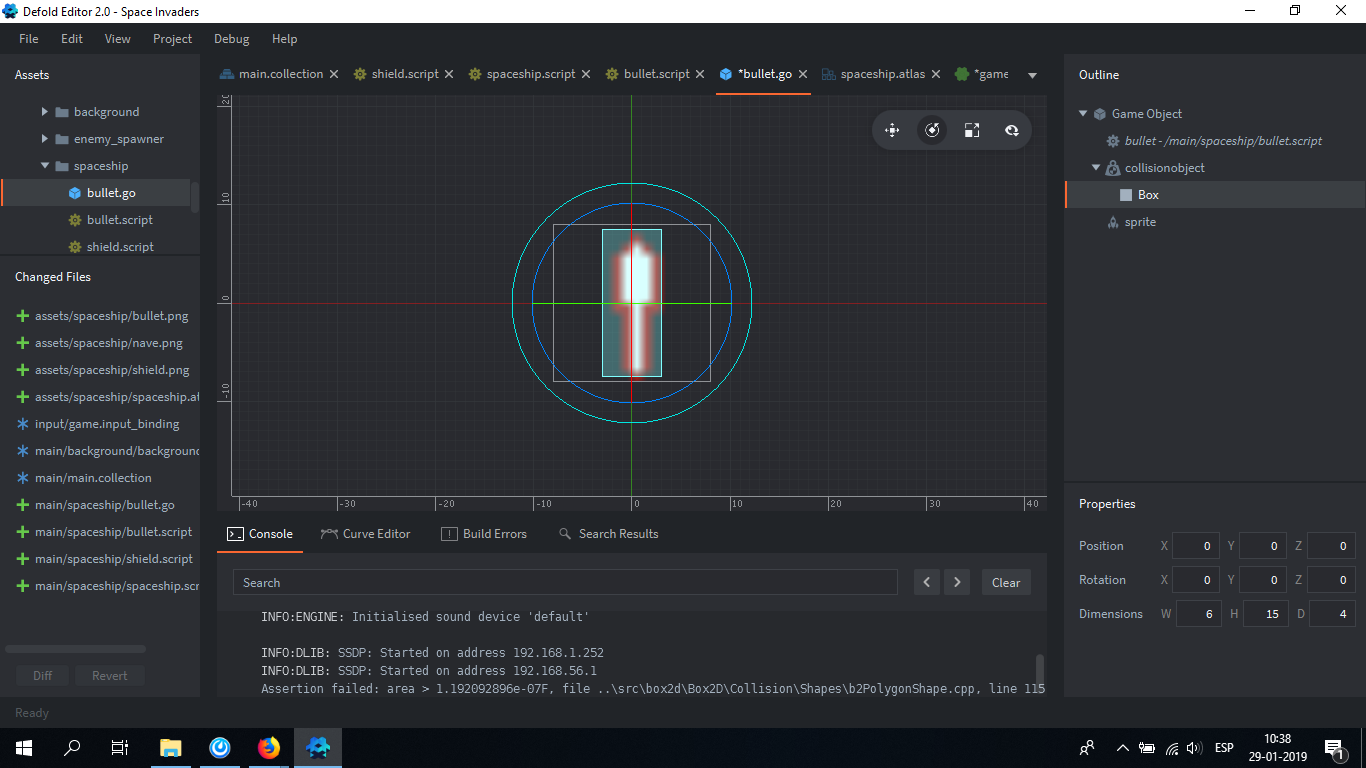Collapse the collisionobject node in Outline
The image size is (1366, 768).
click(1095, 168)
